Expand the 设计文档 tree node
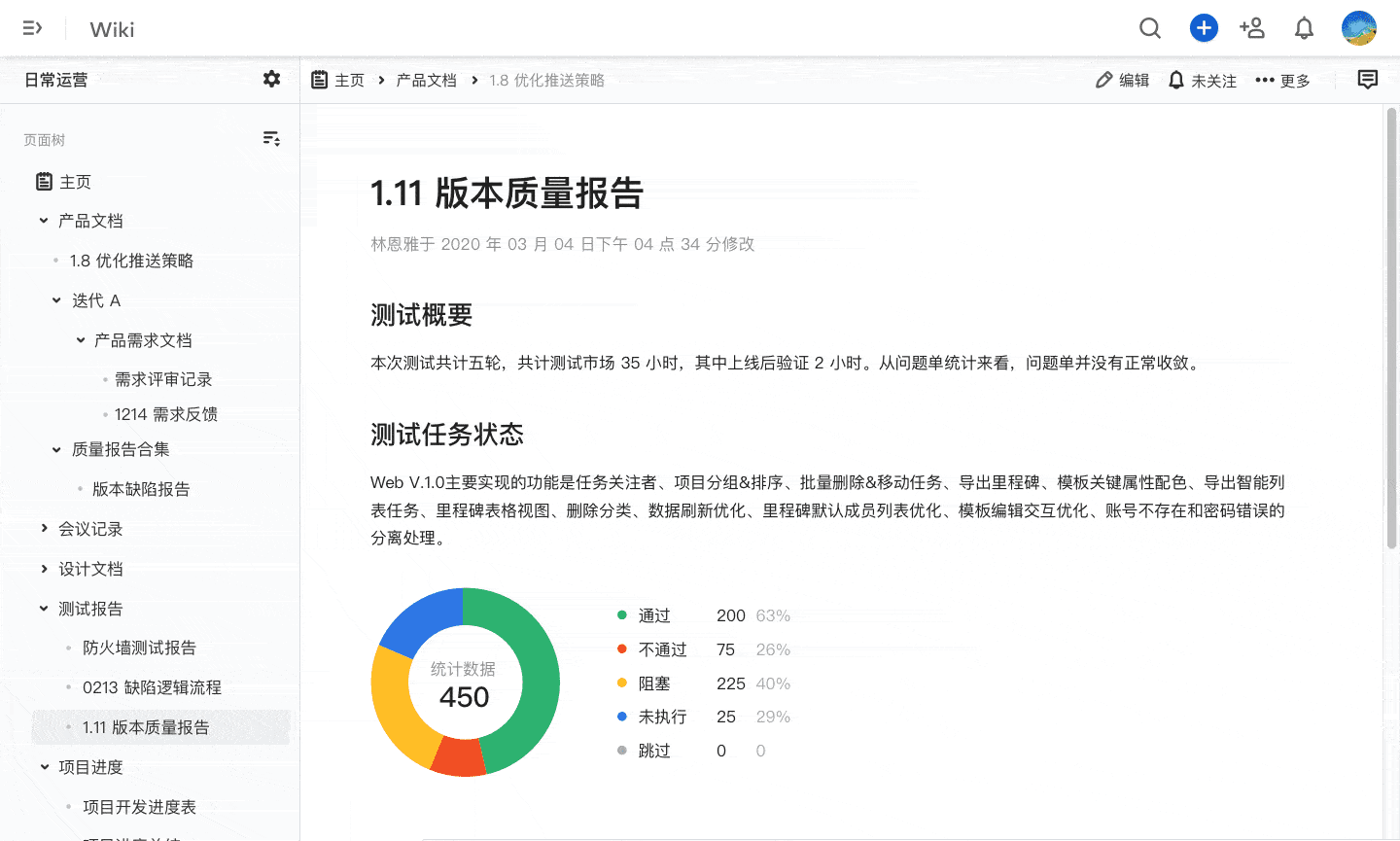The image size is (1400, 841). [44, 569]
